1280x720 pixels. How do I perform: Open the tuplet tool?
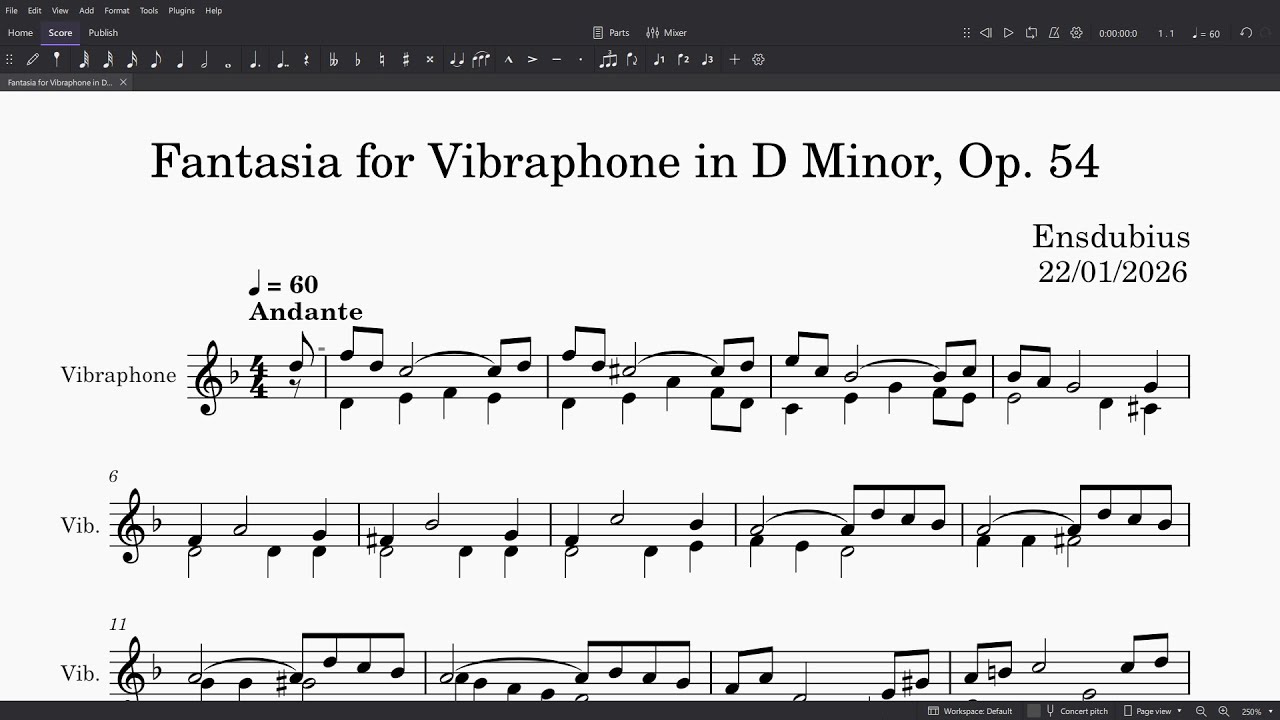click(x=608, y=60)
